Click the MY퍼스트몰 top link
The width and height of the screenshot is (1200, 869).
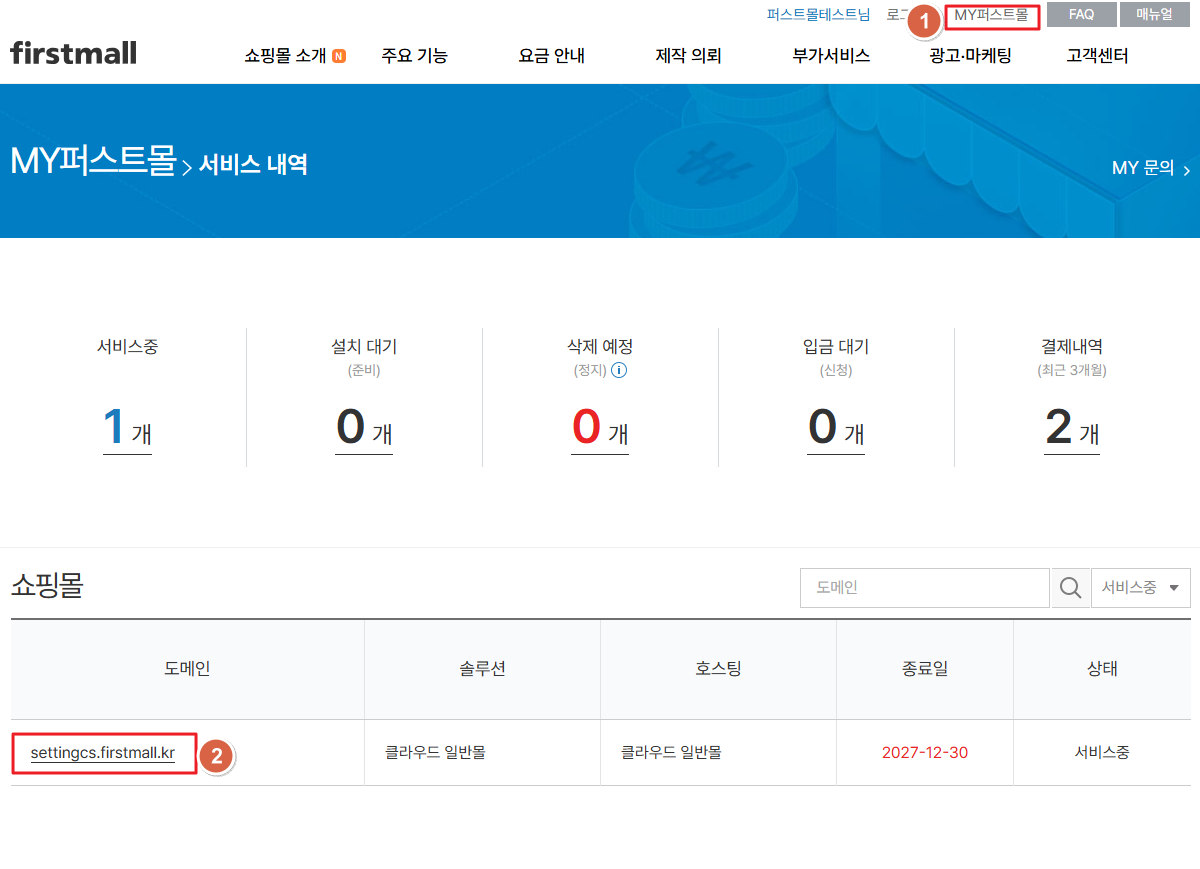(991, 15)
